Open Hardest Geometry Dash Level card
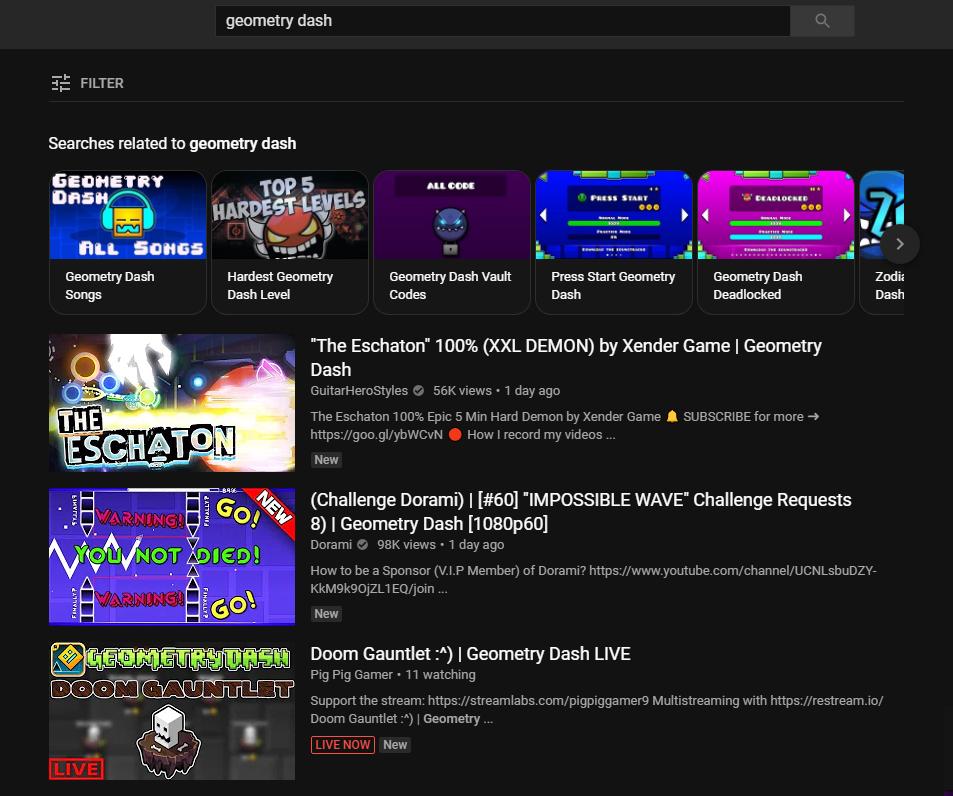Screen dimensions: 953x796 [290, 242]
